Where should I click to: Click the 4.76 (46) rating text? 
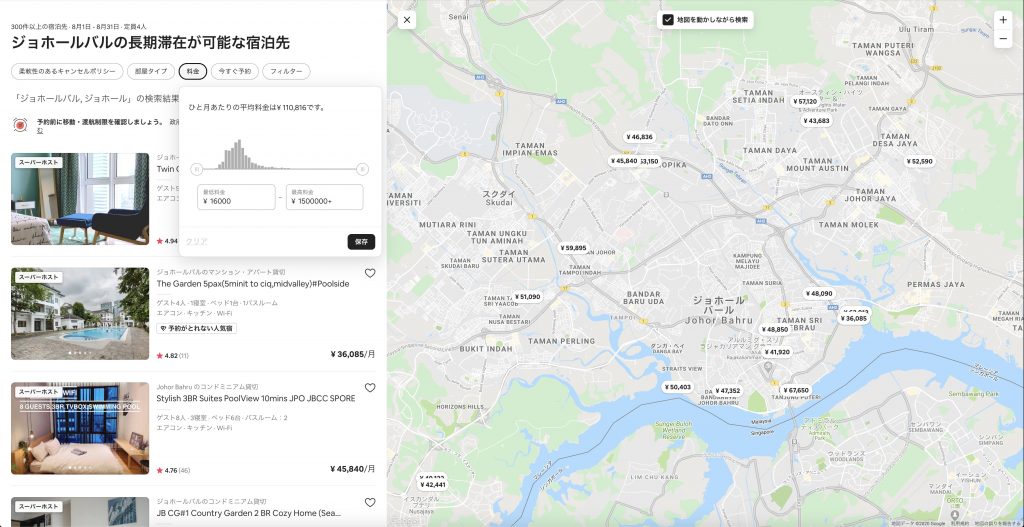(x=173, y=470)
